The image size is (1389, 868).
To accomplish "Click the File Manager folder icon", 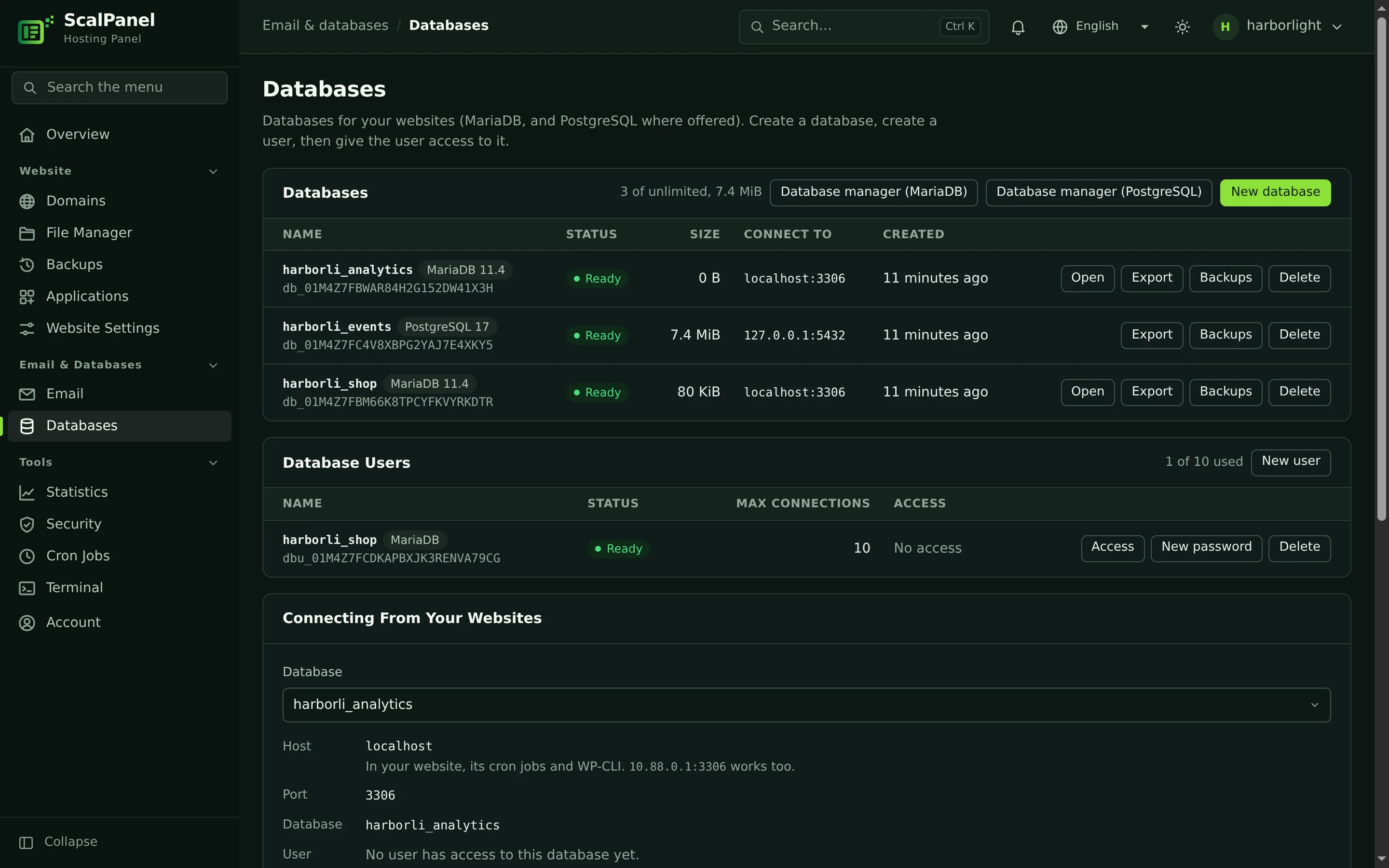I will (x=27, y=233).
